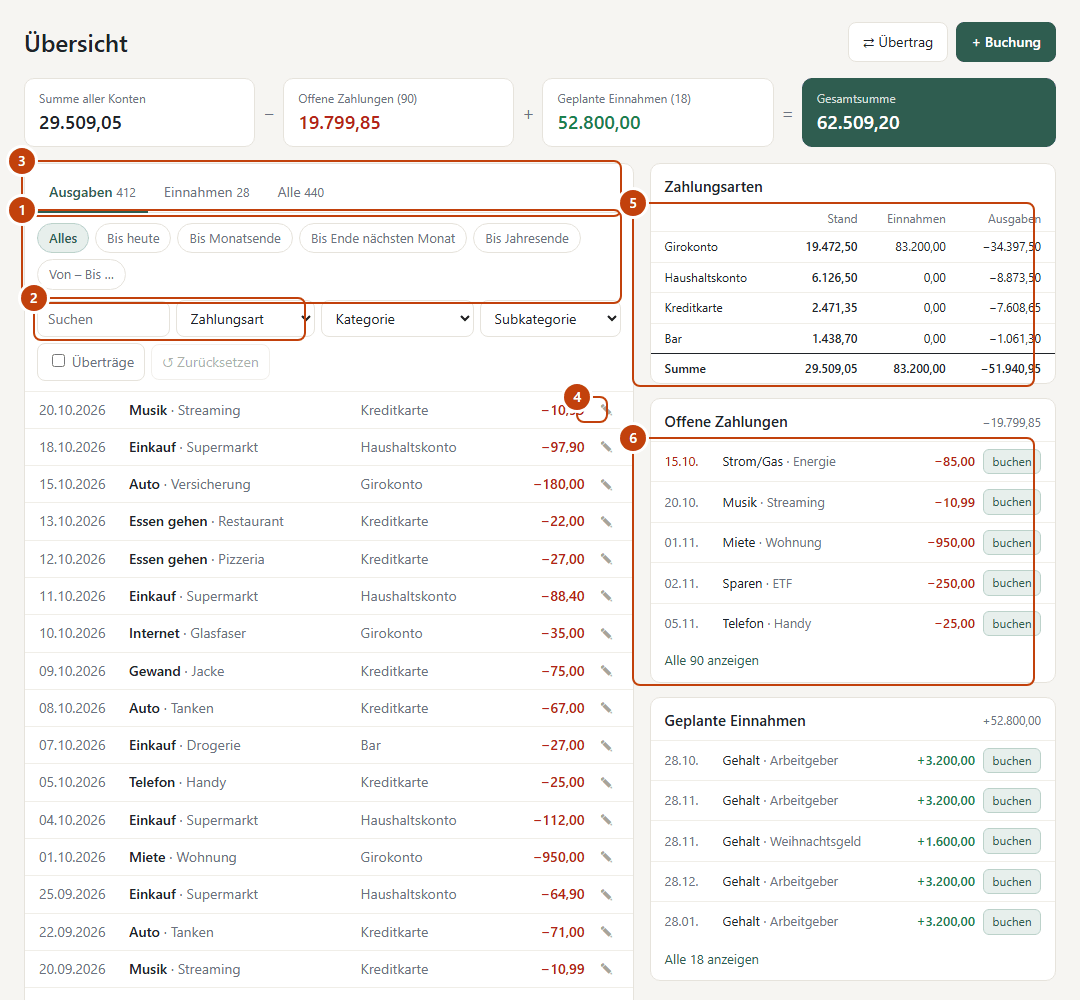Edit the Gewand Jacke entry
This screenshot has height=1000, width=1080.
[x=606, y=671]
